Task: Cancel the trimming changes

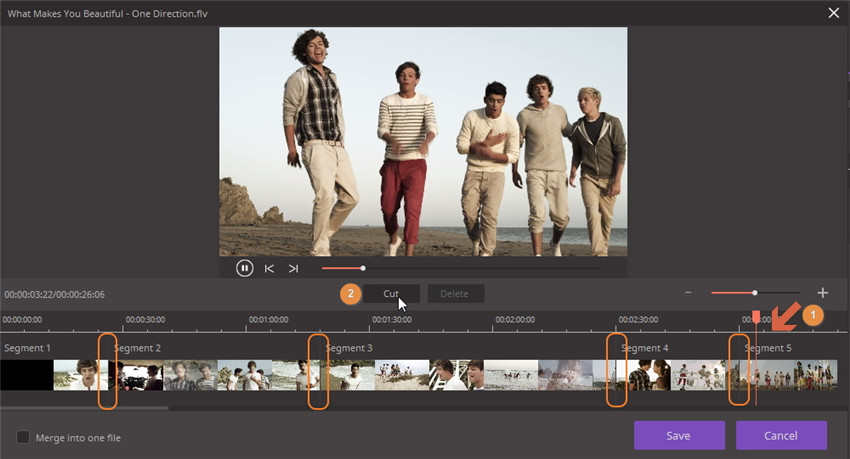Action: click(781, 435)
